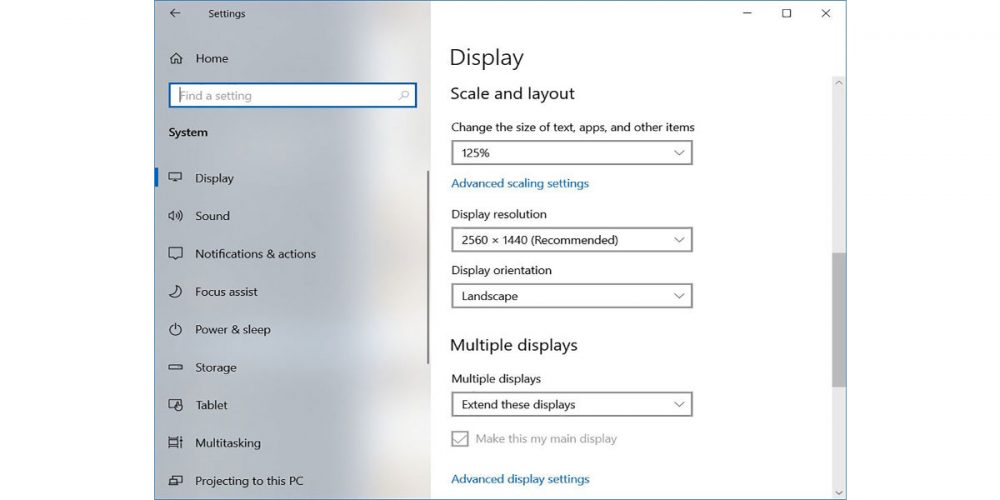Click the Home icon in sidebar
This screenshot has width=1000, height=500.
coord(177,59)
